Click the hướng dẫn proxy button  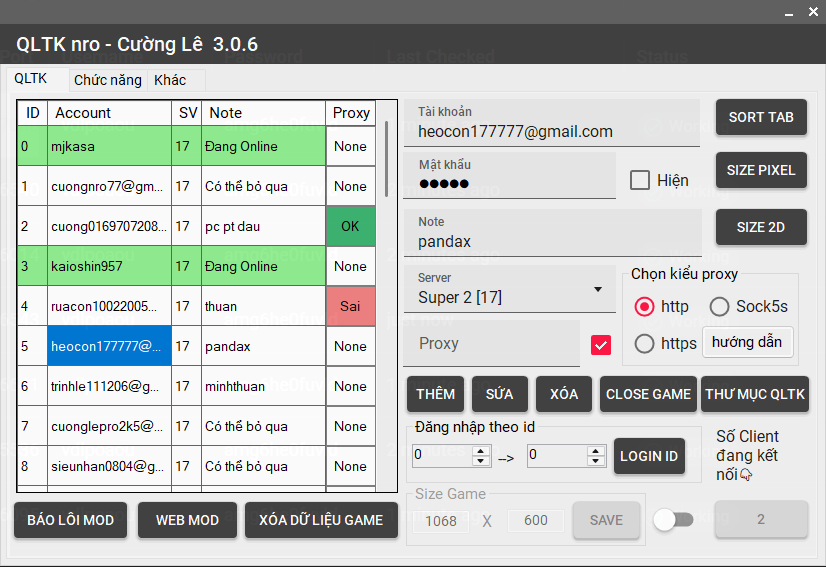747,342
